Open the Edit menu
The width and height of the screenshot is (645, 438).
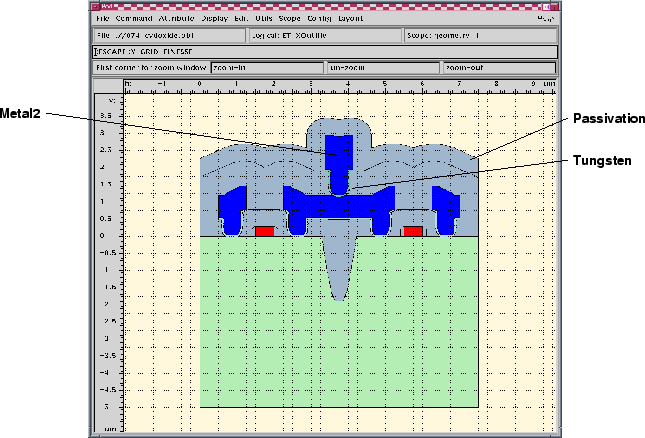coord(243,19)
